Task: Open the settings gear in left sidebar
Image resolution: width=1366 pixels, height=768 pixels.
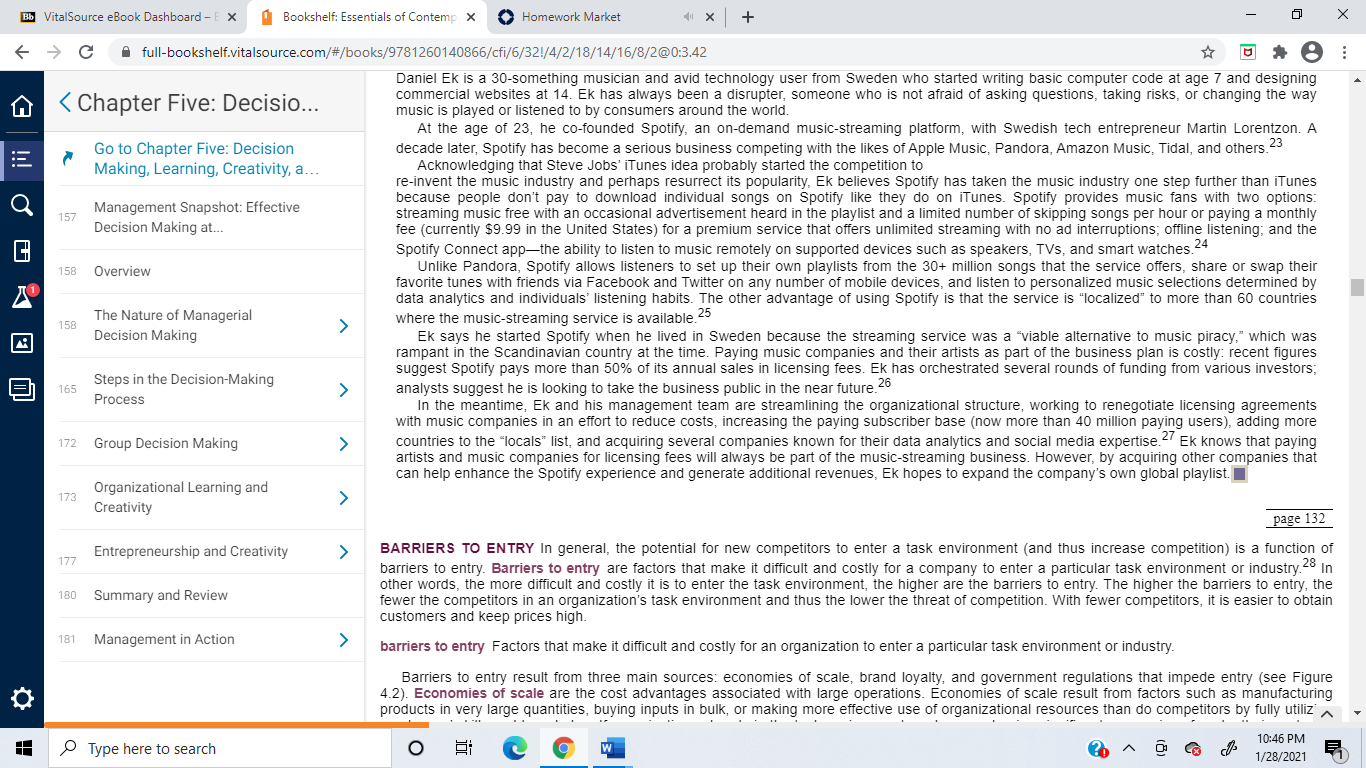Action: coord(22,697)
